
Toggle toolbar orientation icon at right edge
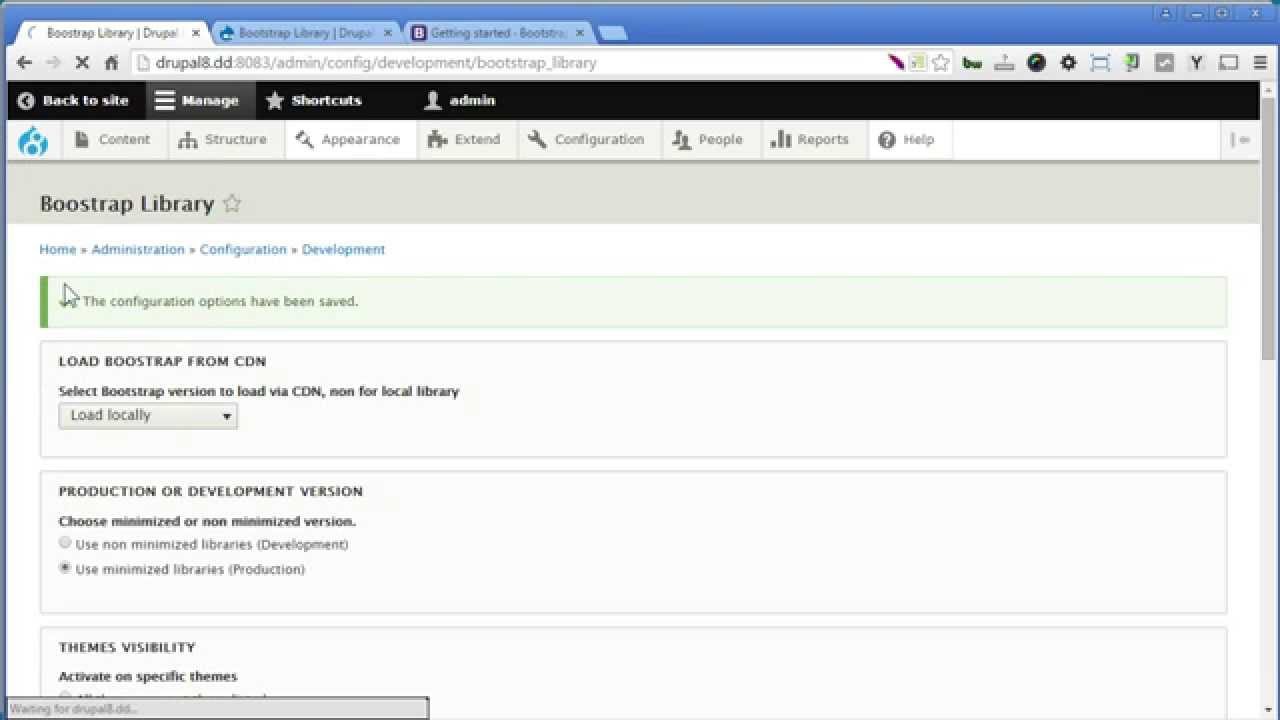pyautogui.click(x=1240, y=140)
